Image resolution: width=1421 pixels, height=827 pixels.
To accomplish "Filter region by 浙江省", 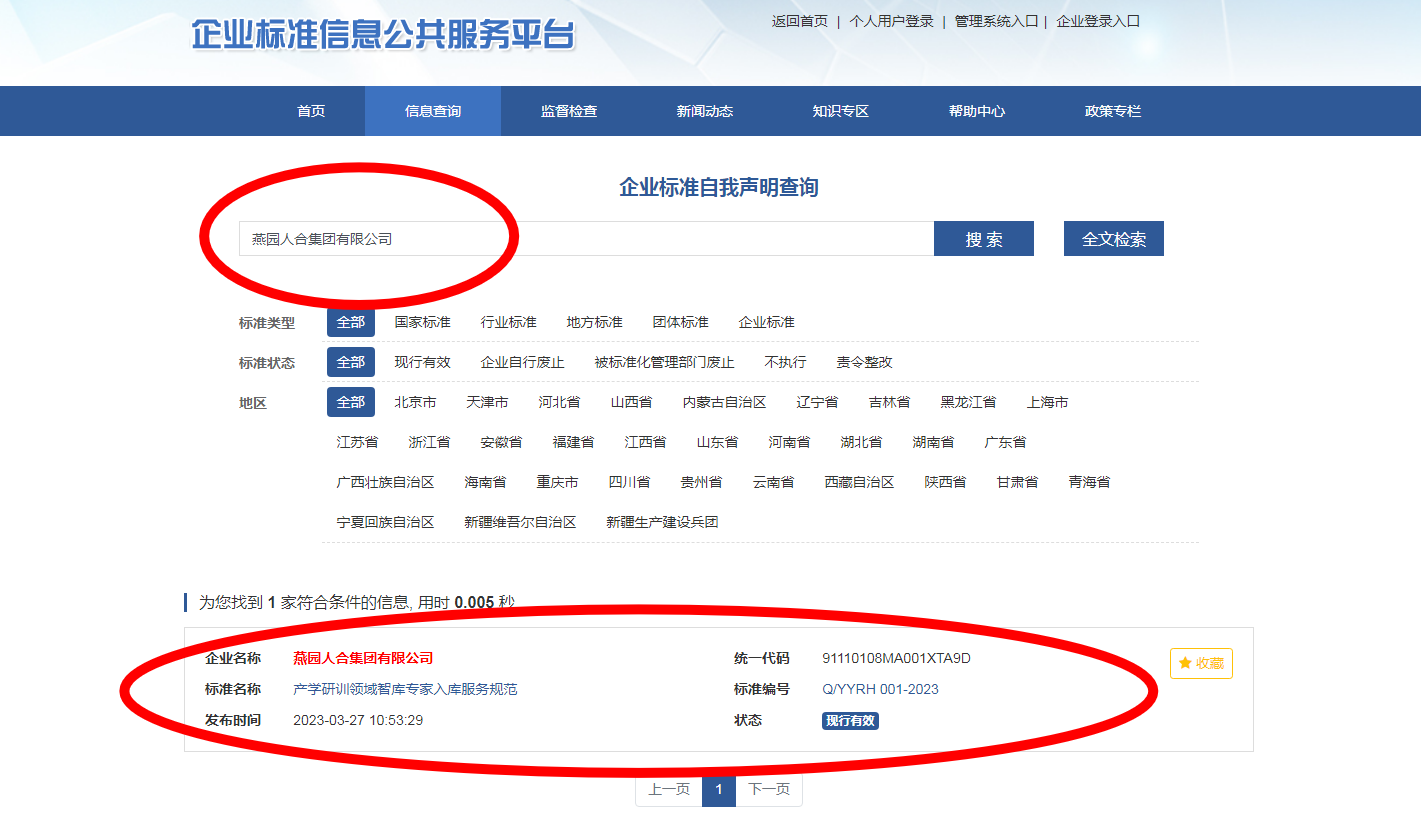I will point(430,442).
